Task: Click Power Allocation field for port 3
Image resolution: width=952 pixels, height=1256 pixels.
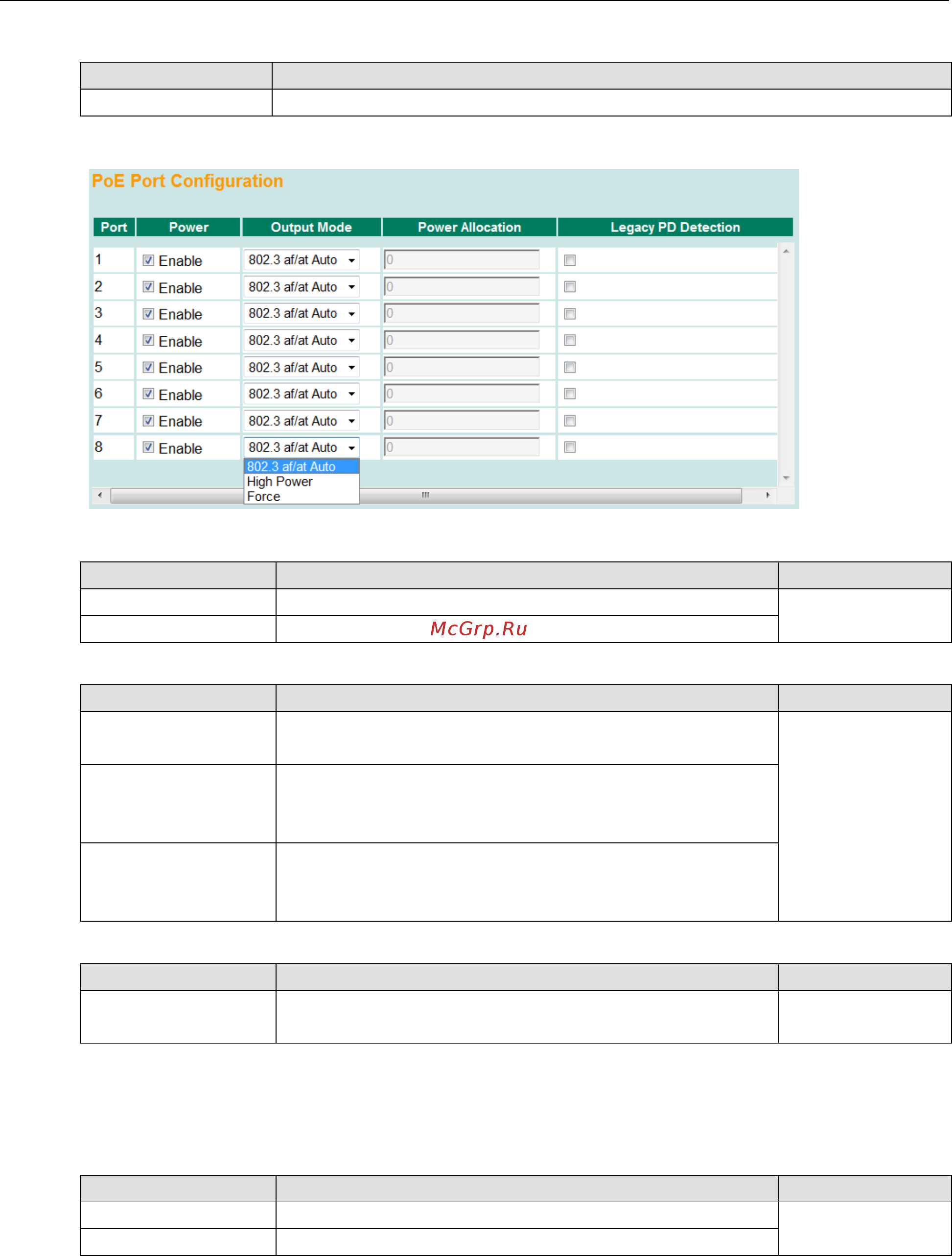Action: [462, 313]
